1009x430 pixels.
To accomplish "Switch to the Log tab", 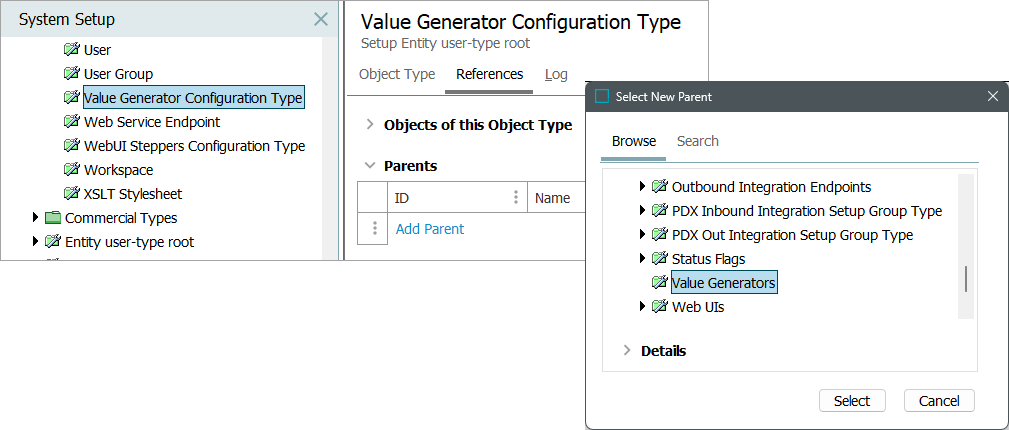I will [x=556, y=74].
